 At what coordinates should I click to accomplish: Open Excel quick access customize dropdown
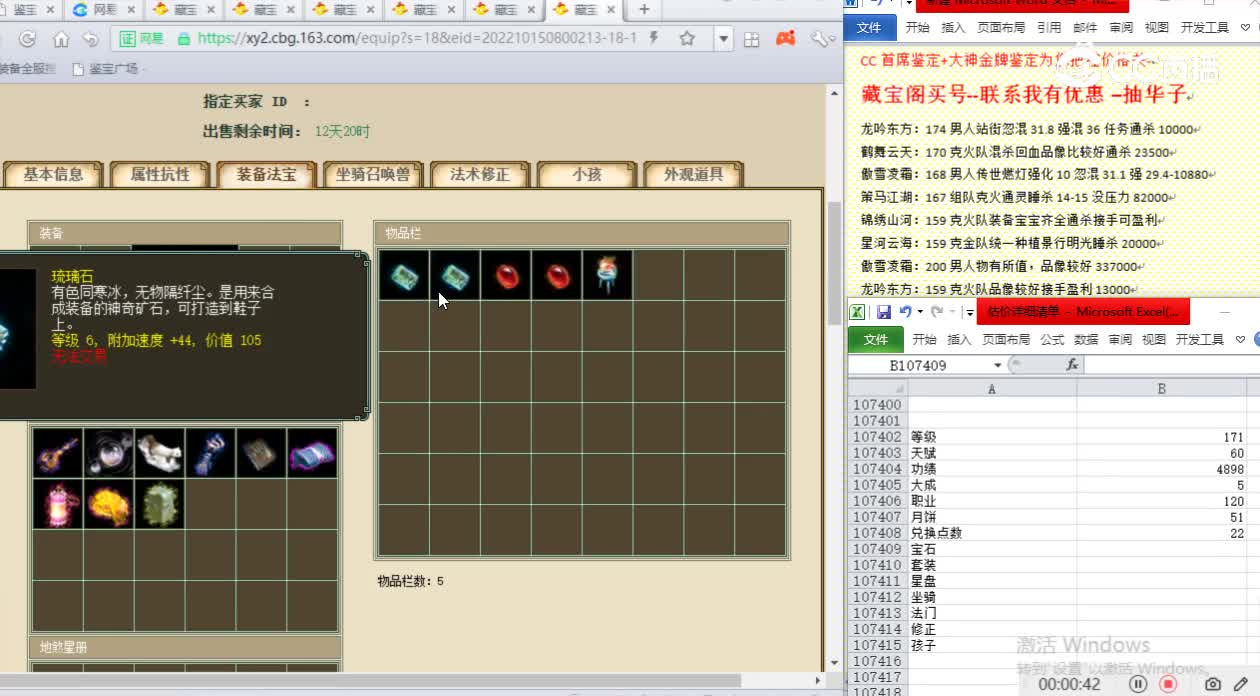point(969,312)
